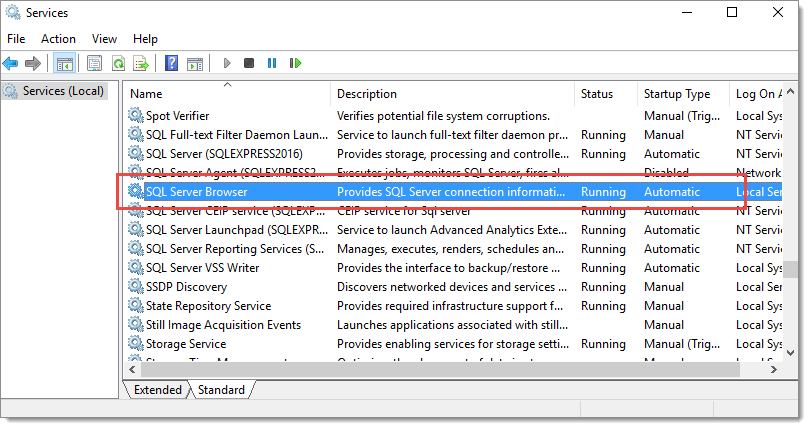Sort by the Startup Type column header

click(x=683, y=94)
